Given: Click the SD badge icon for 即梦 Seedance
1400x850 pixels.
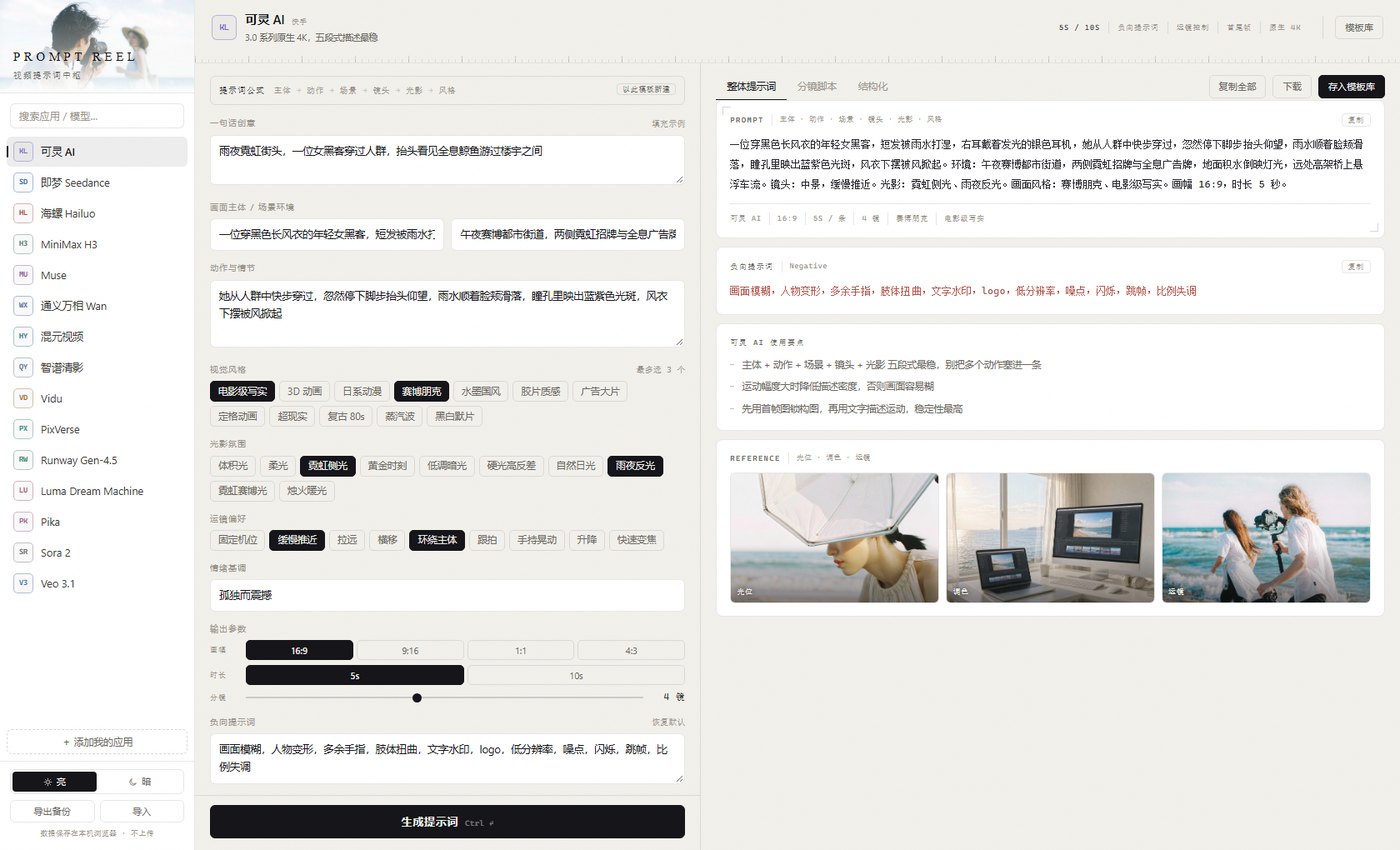Looking at the screenshot, I should [23, 183].
